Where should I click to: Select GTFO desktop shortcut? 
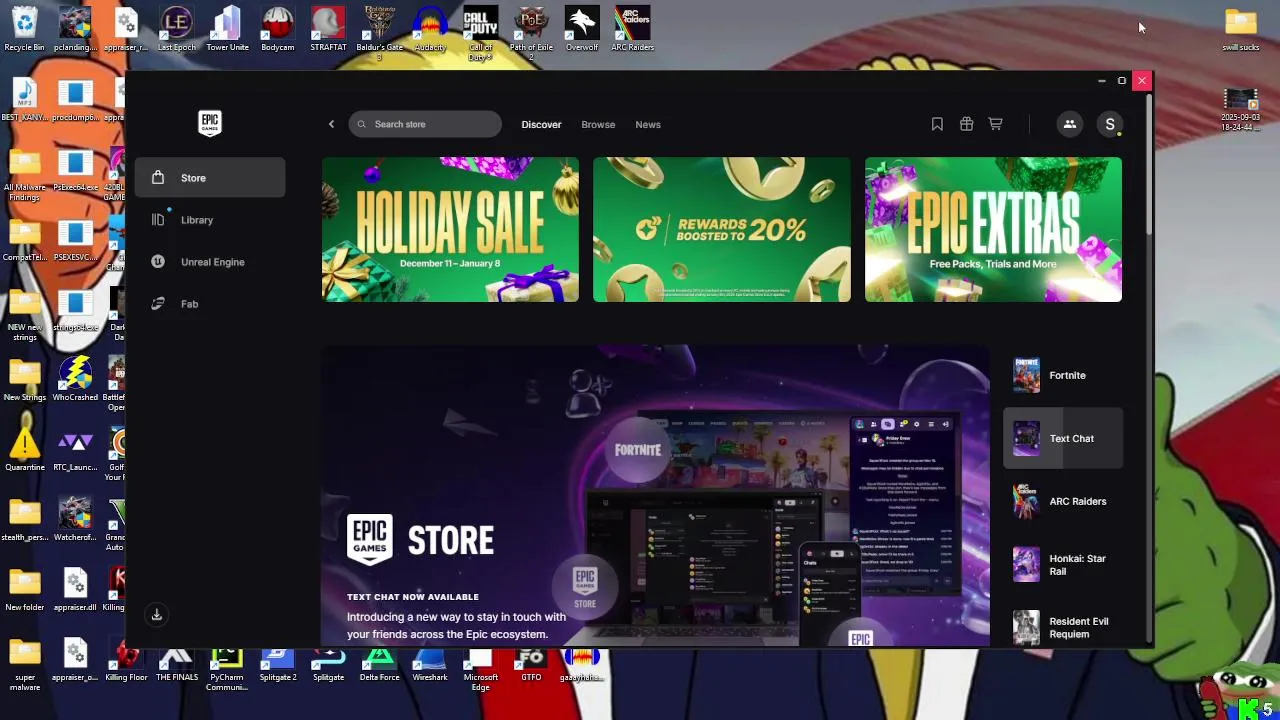(531, 663)
